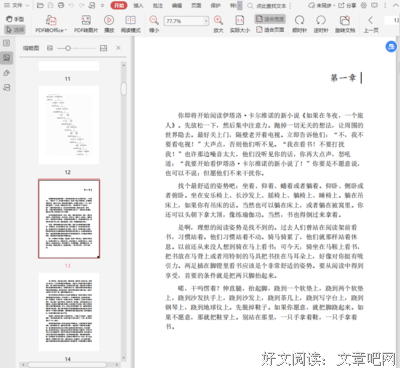Toggle 适合宽度 fit width
The width and height of the screenshot is (400, 368).
[x=270, y=19]
